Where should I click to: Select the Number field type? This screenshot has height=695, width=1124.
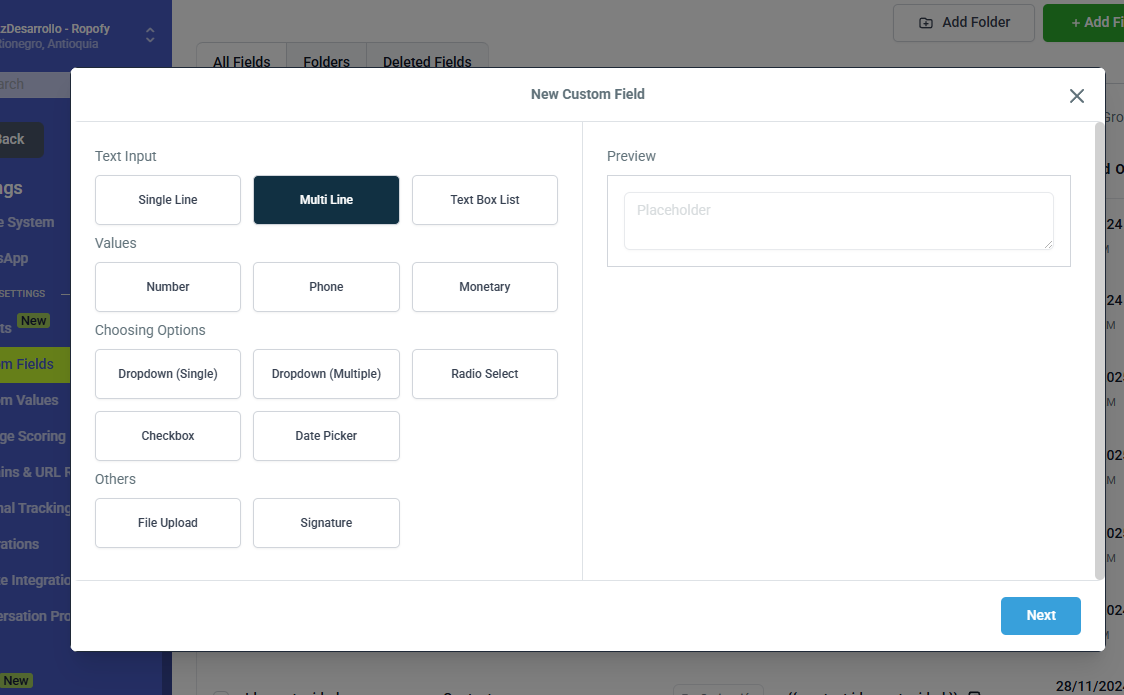pos(168,287)
